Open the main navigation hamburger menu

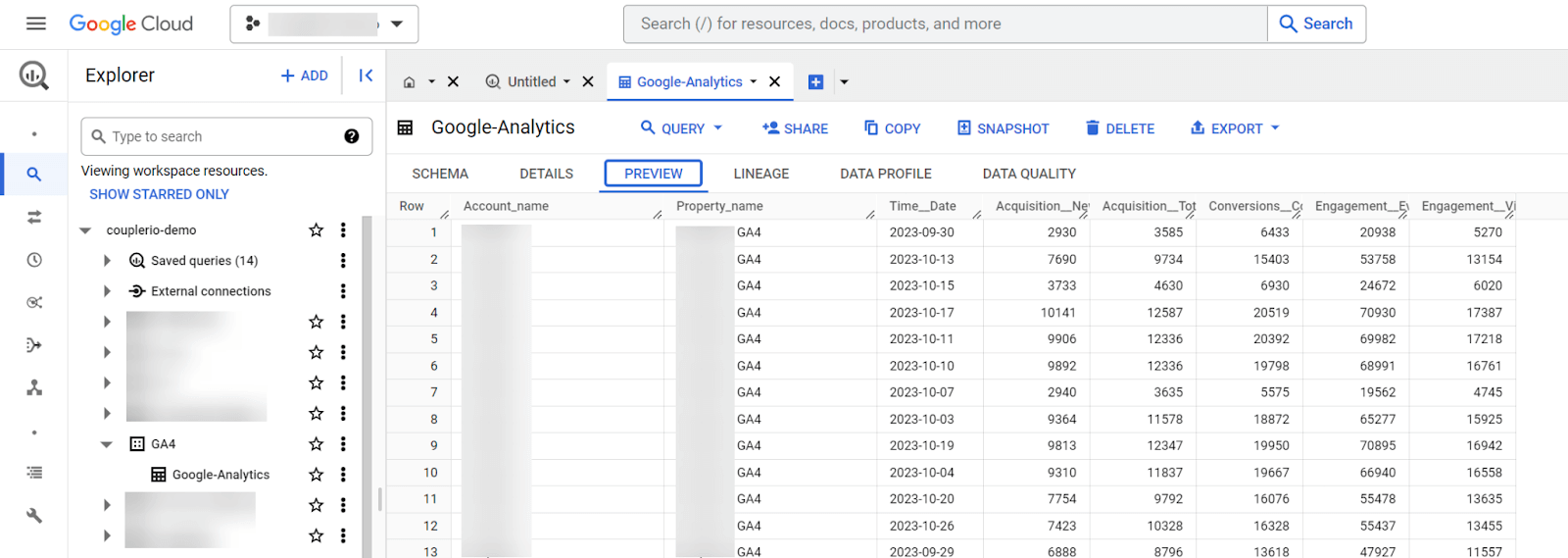coord(35,24)
